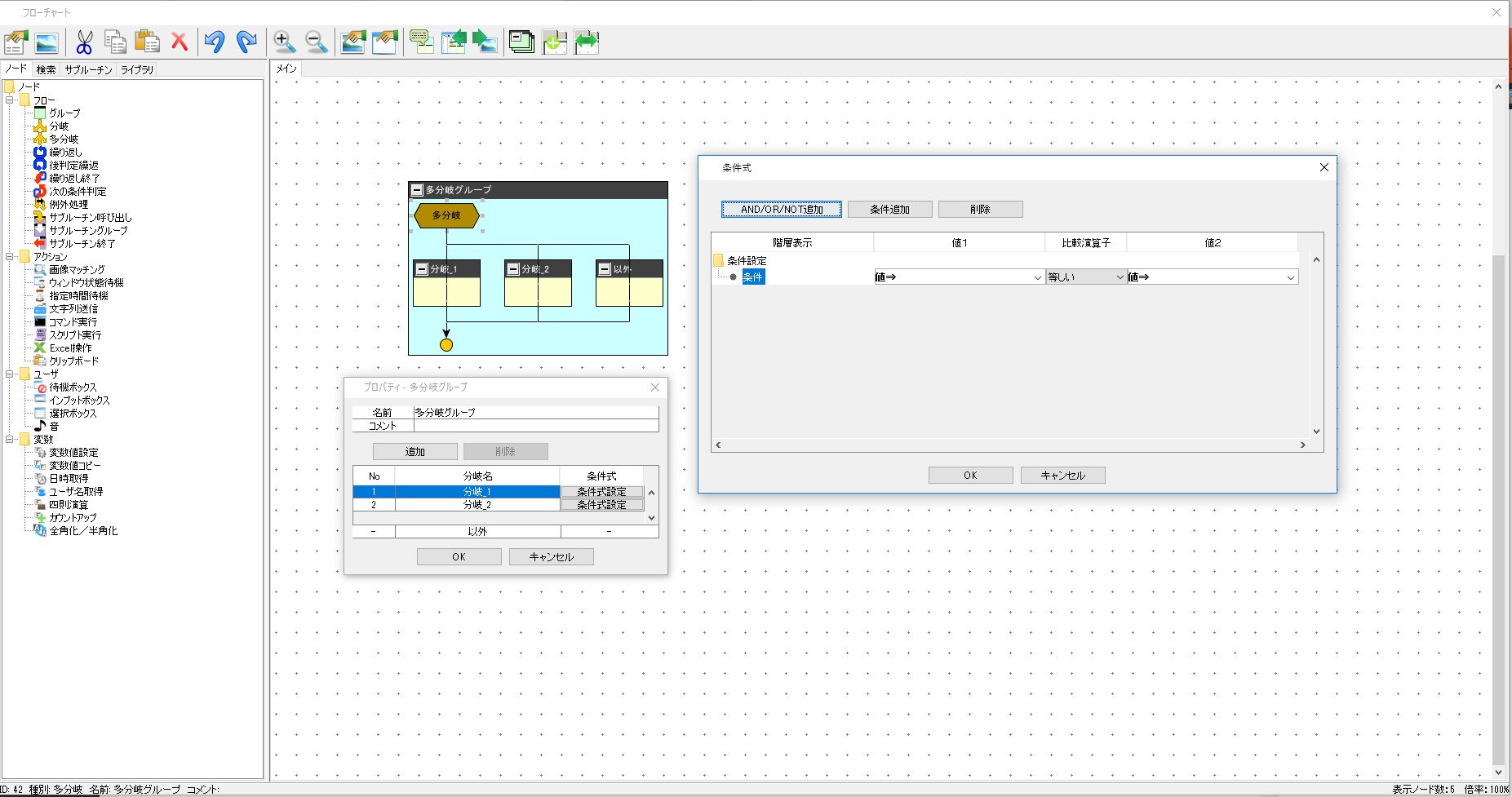Screen dimensions: 1512x797
Task: Select the 四則演算 node
Action: coord(69,505)
